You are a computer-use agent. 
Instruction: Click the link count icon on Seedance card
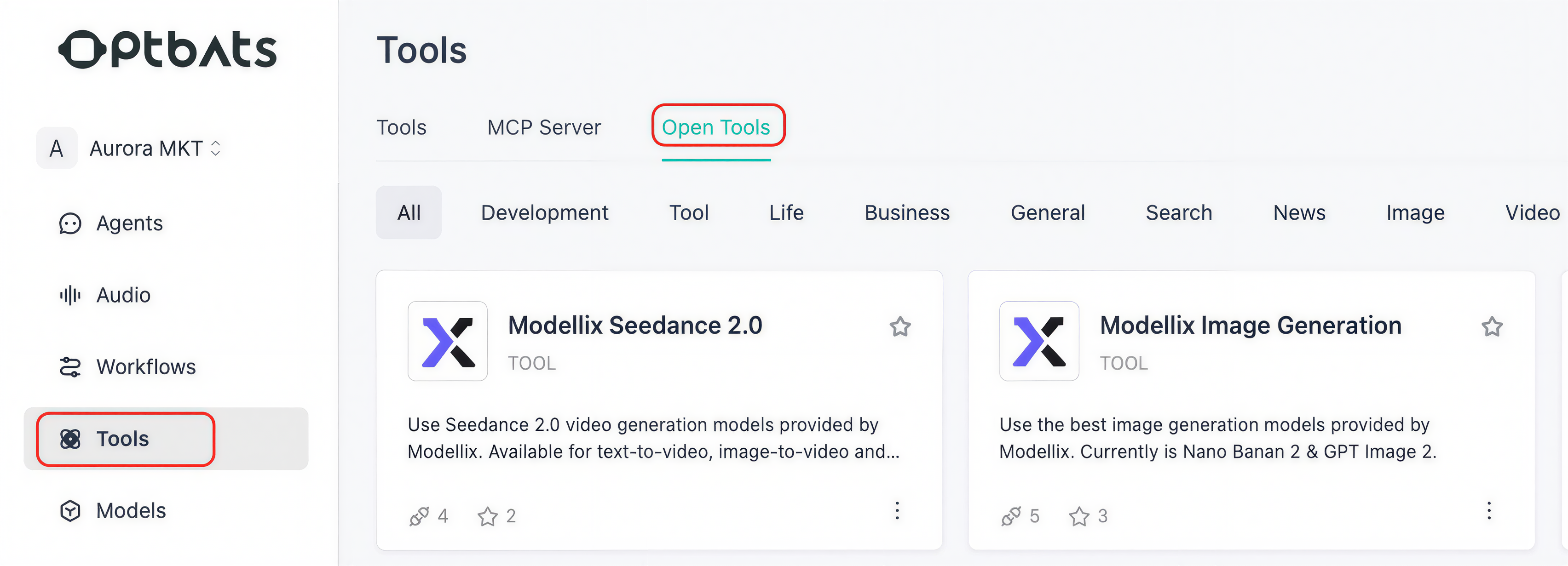(420, 516)
